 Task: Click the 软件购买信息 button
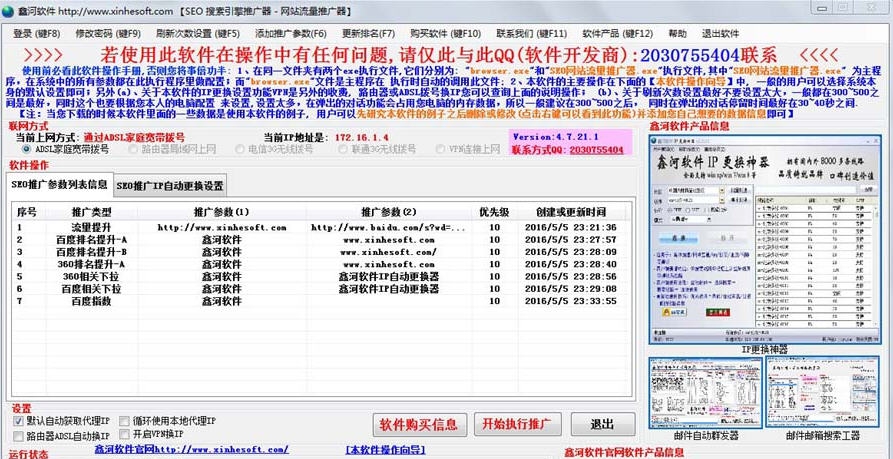(x=420, y=424)
